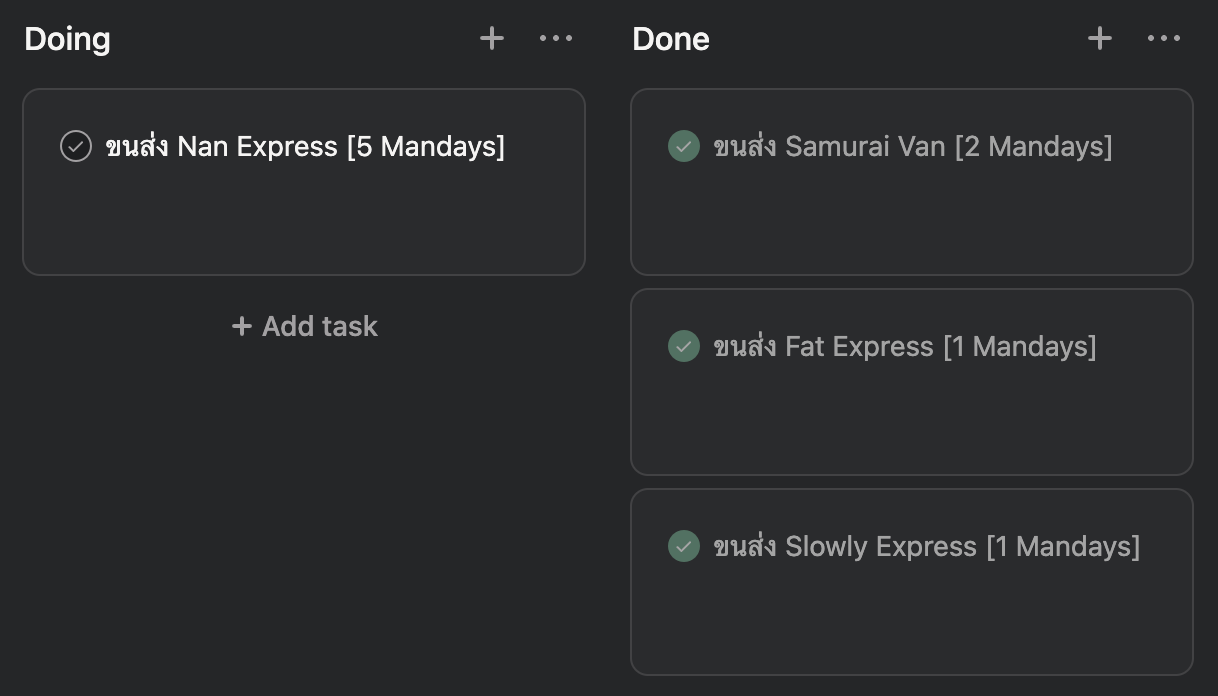Open more options menu for Doing column
Screen dimensions: 1218x696
556,39
